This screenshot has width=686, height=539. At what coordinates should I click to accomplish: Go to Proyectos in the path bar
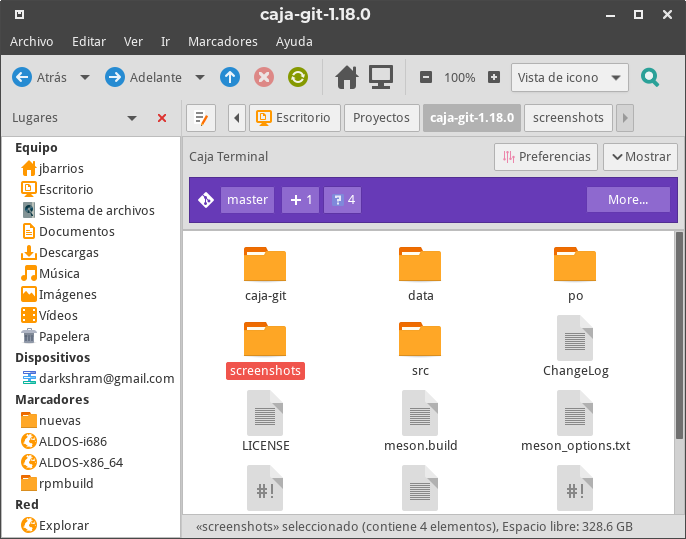point(382,118)
